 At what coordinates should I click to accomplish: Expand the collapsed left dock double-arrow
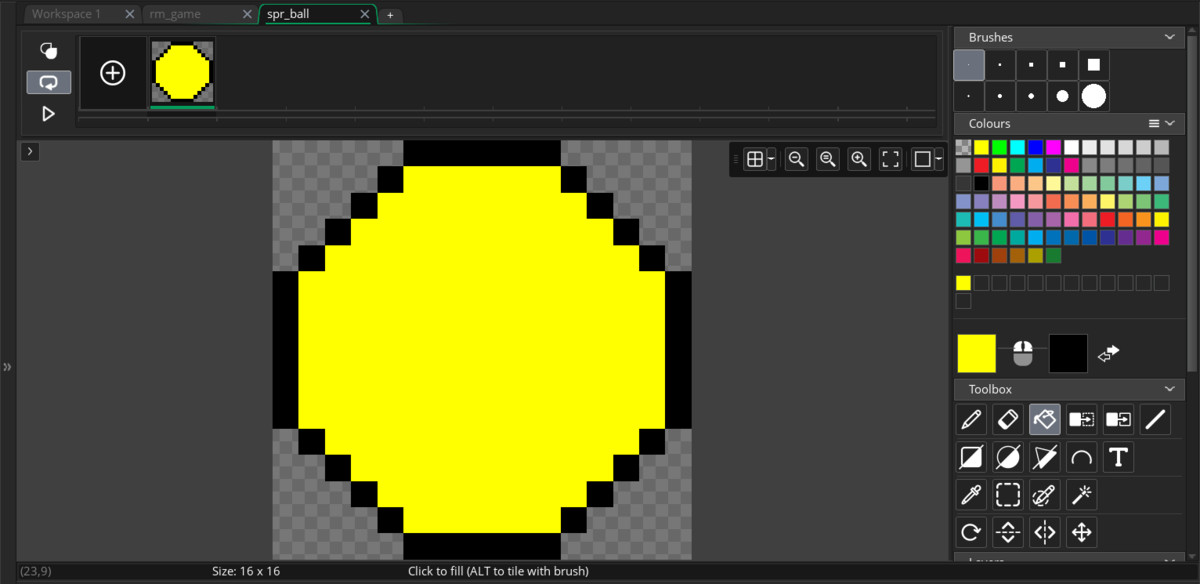7,367
